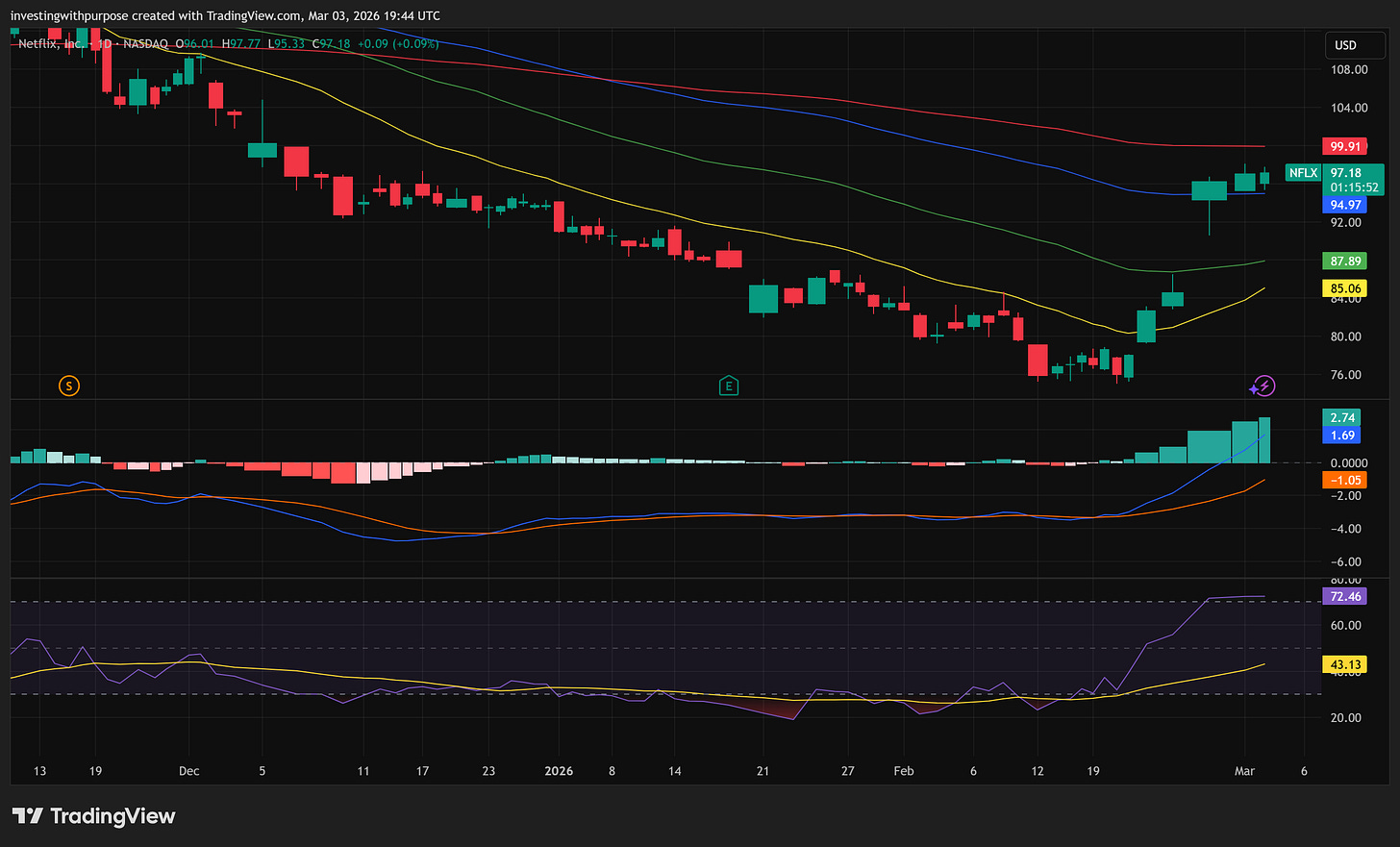Click the Feb date on time axis
Screen dimensions: 1400x847
[x=904, y=771]
